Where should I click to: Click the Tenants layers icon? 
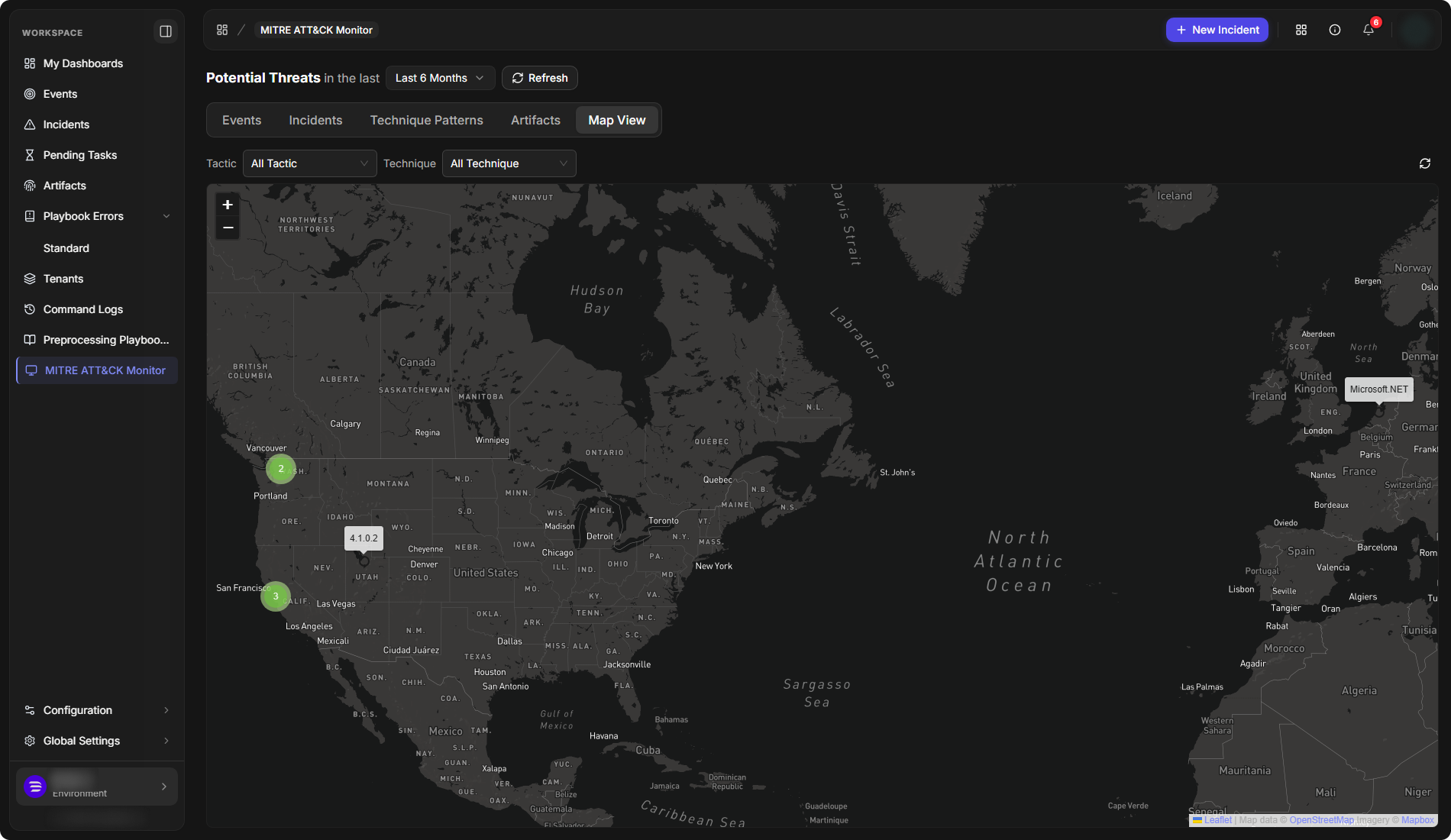coord(30,279)
